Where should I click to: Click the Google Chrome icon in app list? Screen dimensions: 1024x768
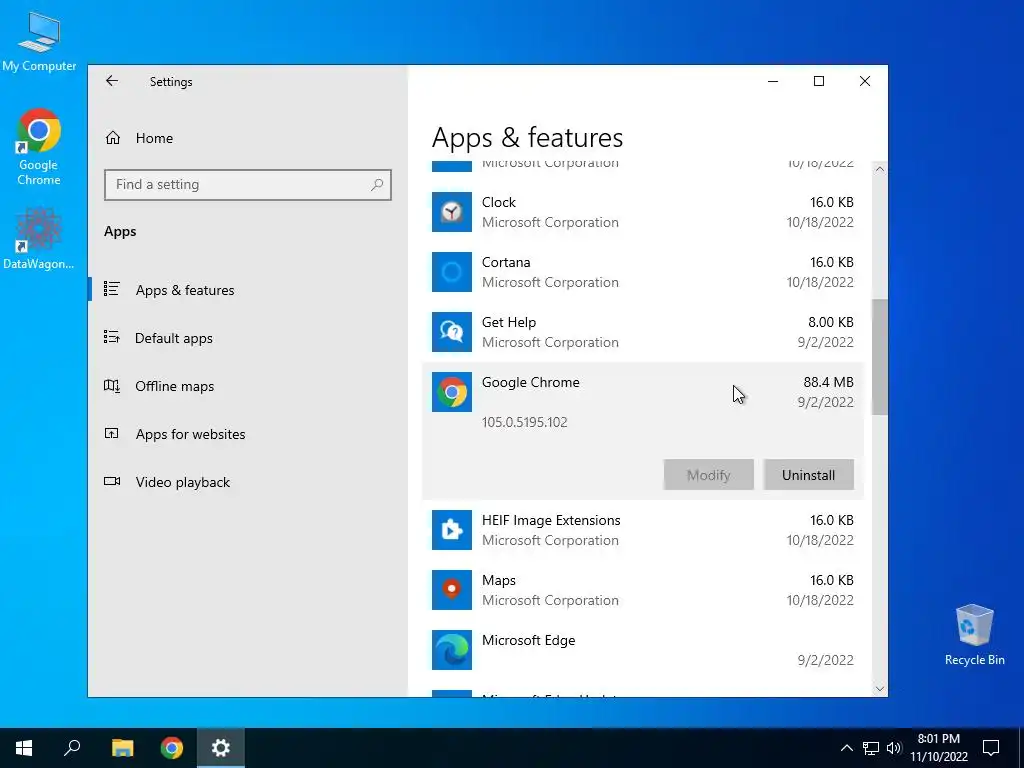451,392
